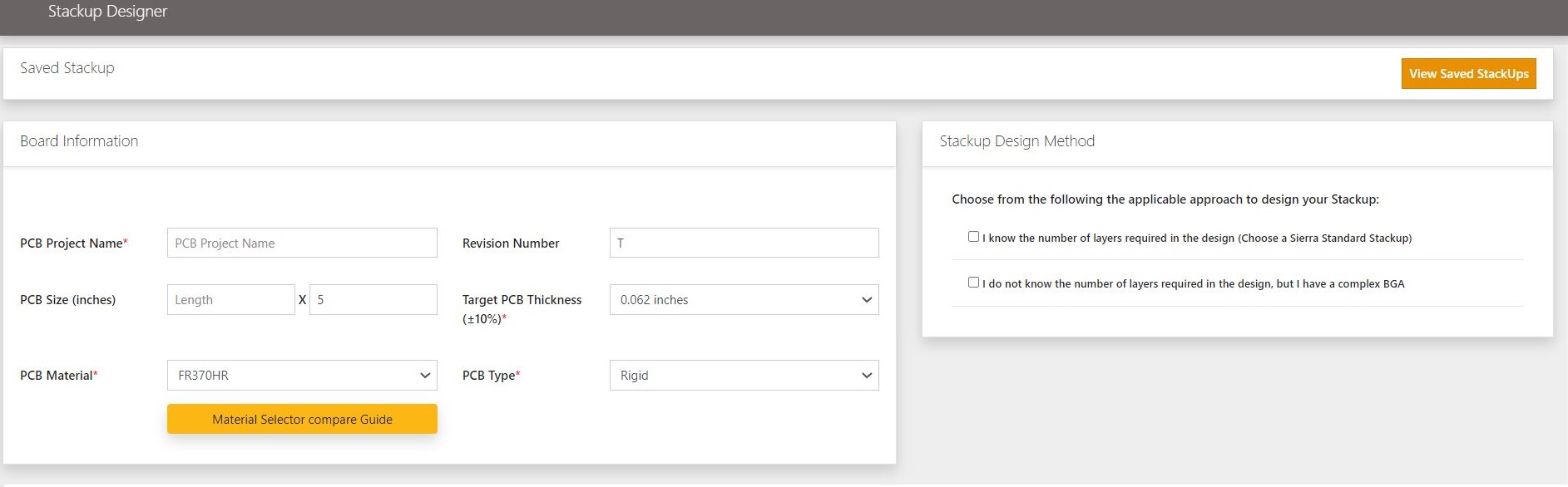Click the Revision Number field label
Screen dimensions: 1568x487
click(x=511, y=243)
